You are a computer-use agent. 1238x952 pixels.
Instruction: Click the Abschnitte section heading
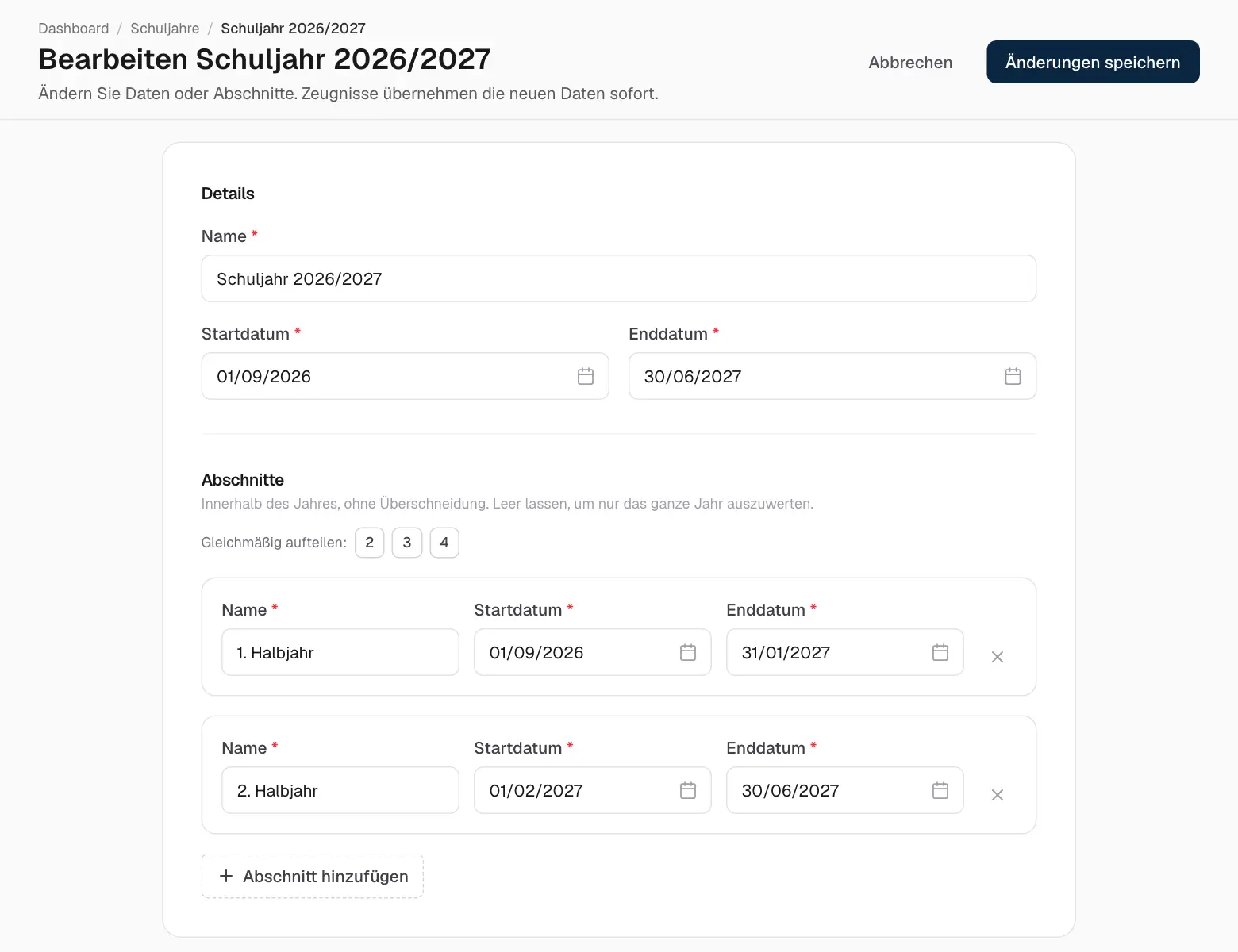tap(243, 480)
